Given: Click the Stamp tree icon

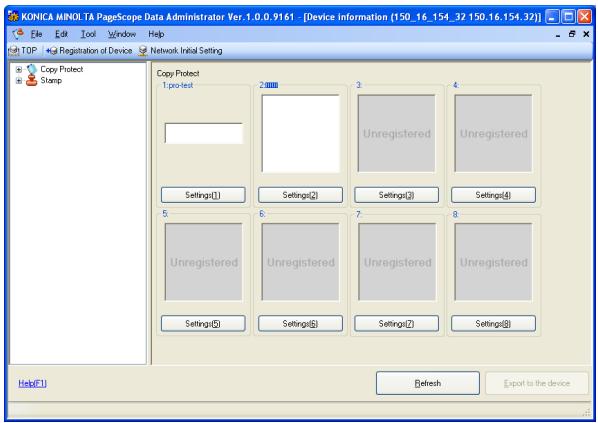Looking at the screenshot, I should [32, 80].
